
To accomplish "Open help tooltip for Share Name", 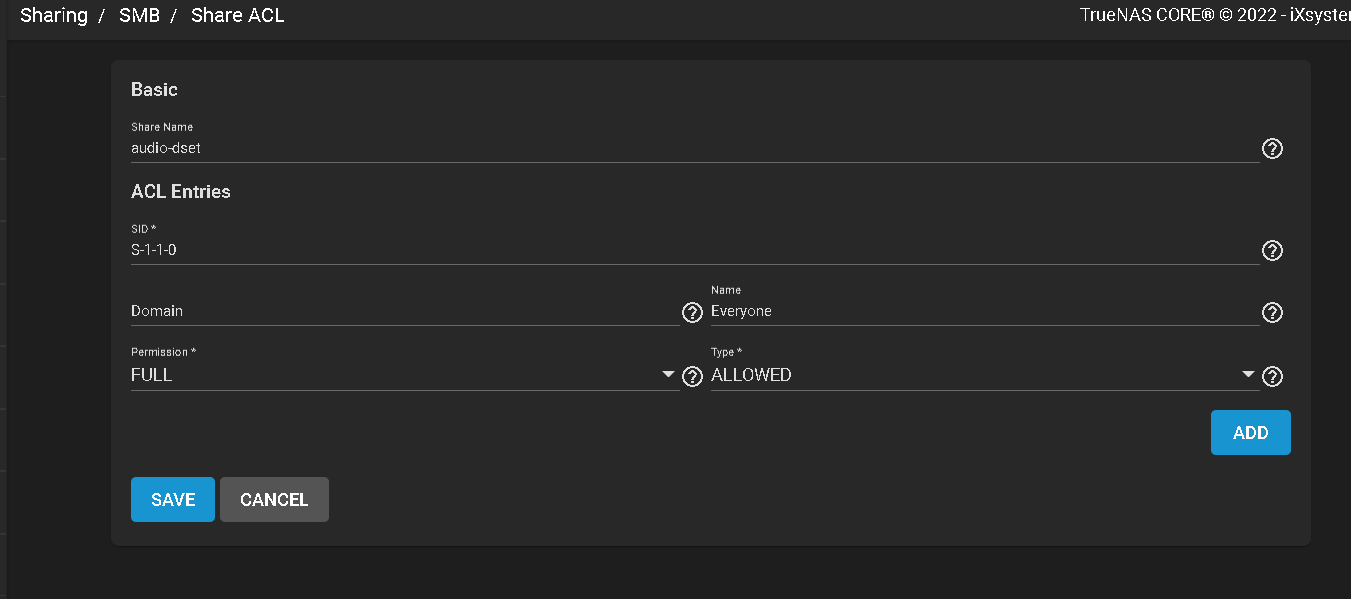I will click(x=1272, y=149).
